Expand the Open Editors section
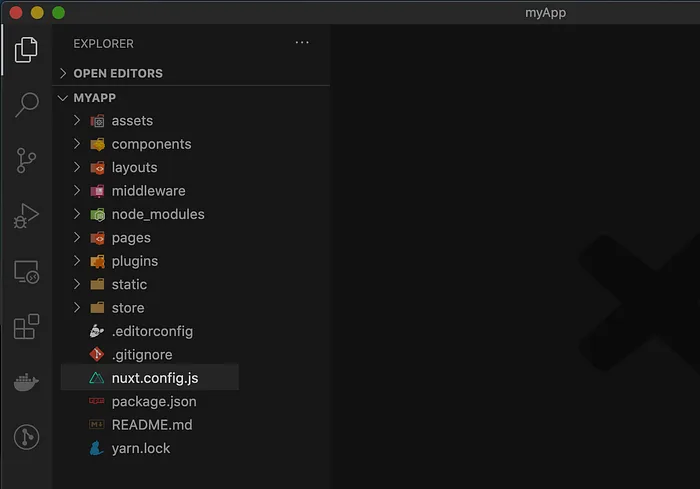This screenshot has height=489, width=700. (63, 73)
